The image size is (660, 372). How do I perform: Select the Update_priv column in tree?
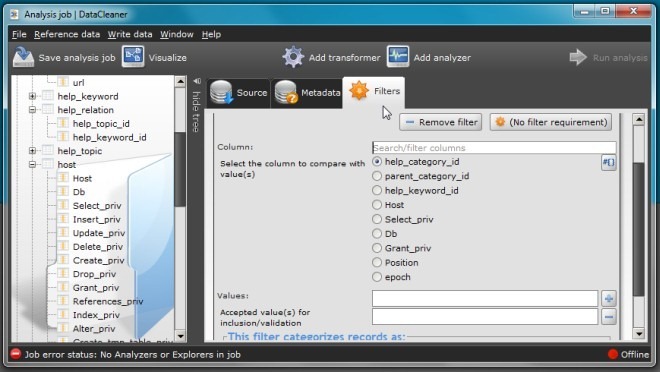pyautogui.click(x=99, y=233)
